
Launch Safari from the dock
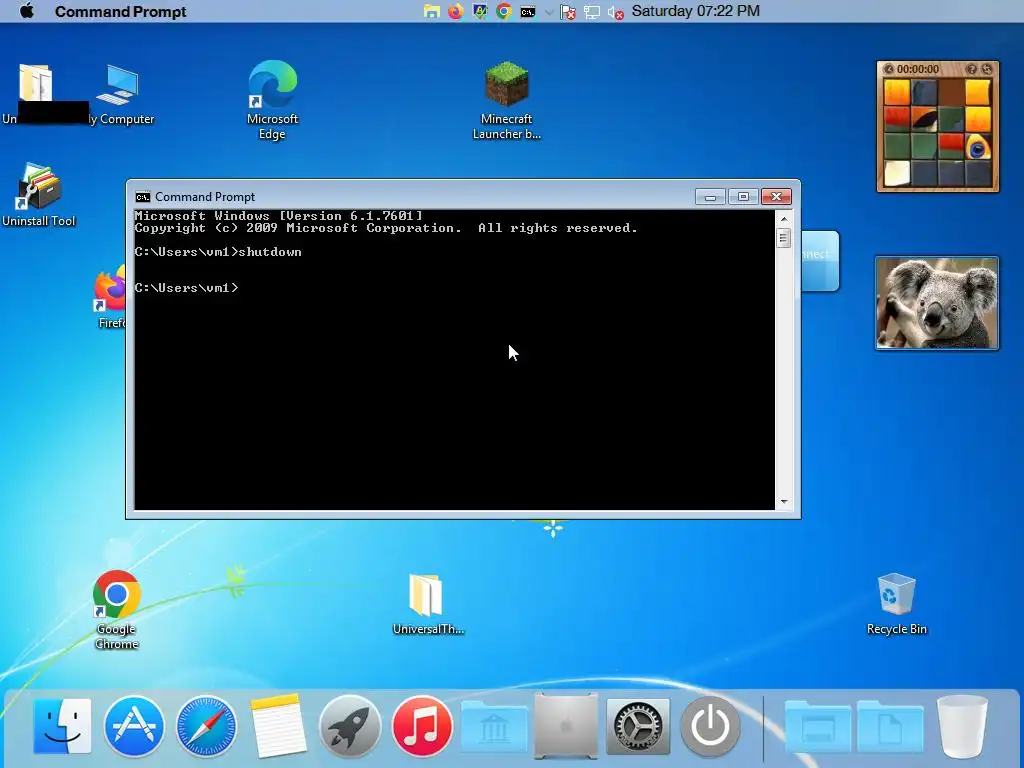click(x=206, y=726)
